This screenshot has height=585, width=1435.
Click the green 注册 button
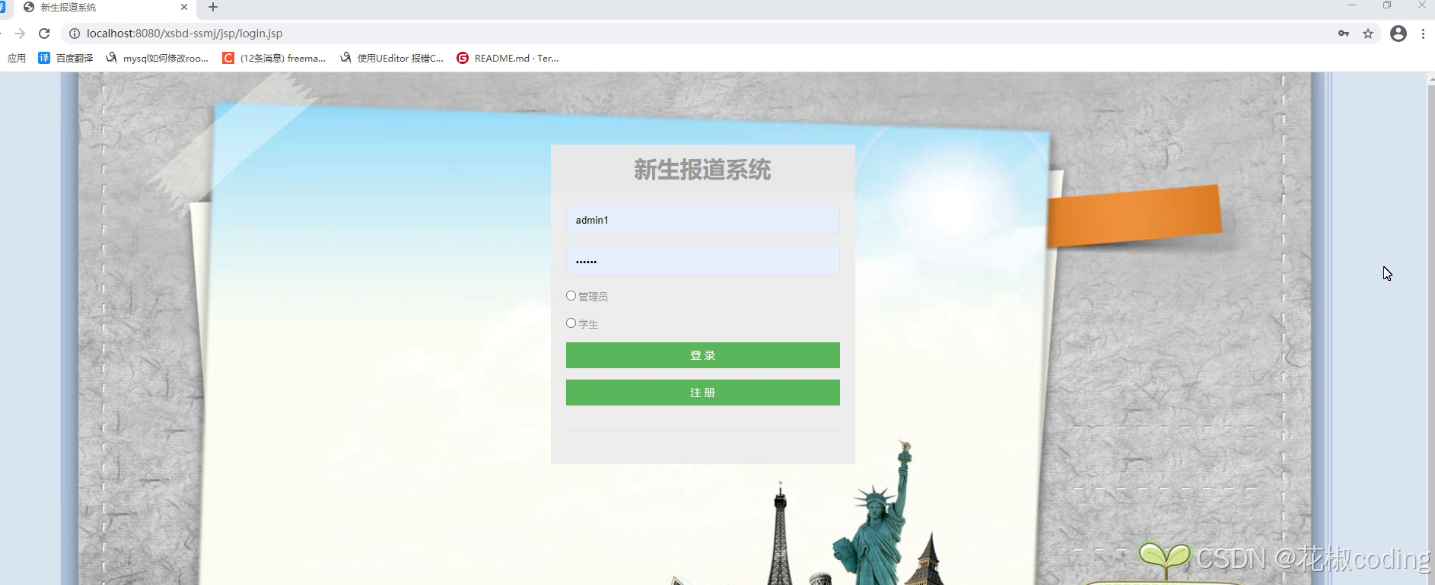702,392
